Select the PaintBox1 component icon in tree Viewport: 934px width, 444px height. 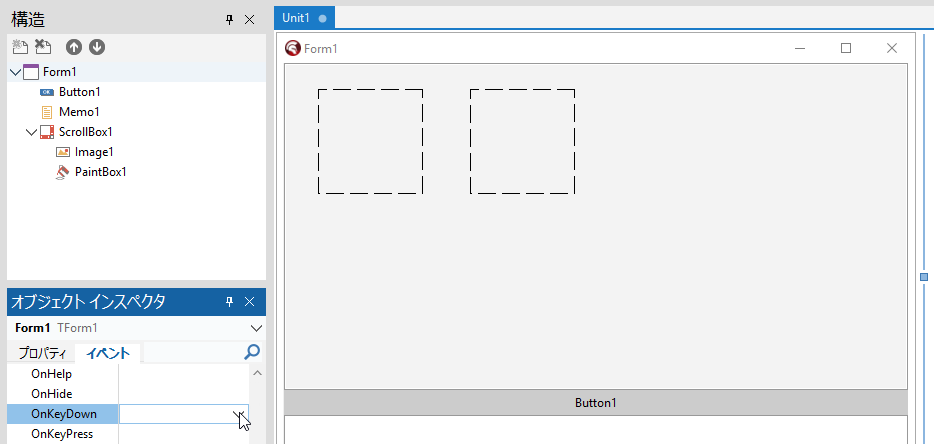tap(63, 172)
